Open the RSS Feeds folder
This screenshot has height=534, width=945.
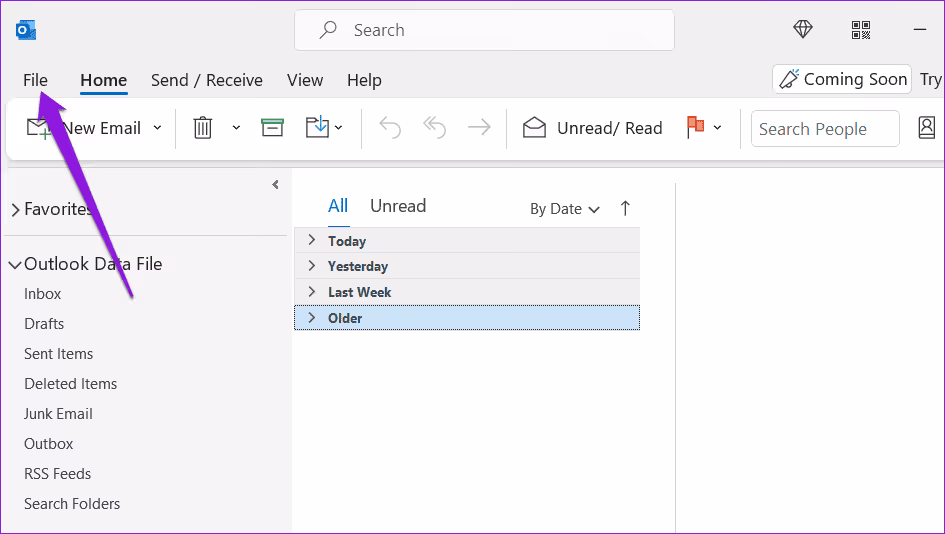tap(57, 474)
